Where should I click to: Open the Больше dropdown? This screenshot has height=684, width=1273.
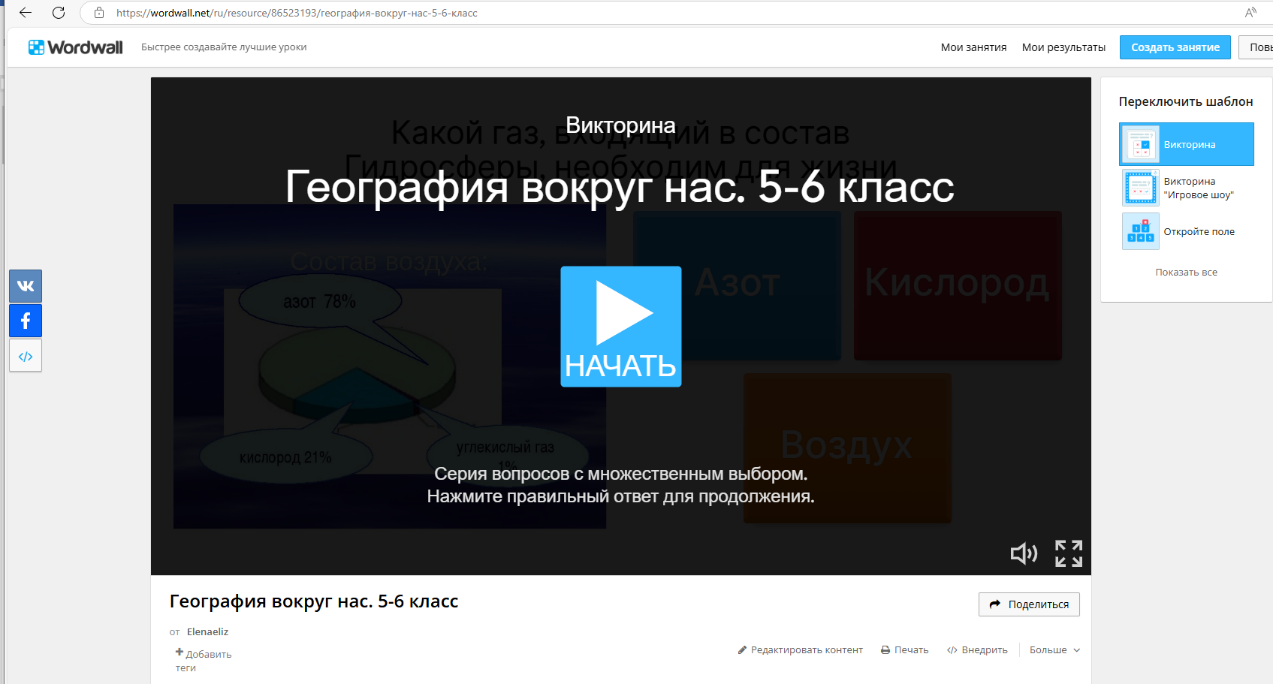coord(1054,650)
